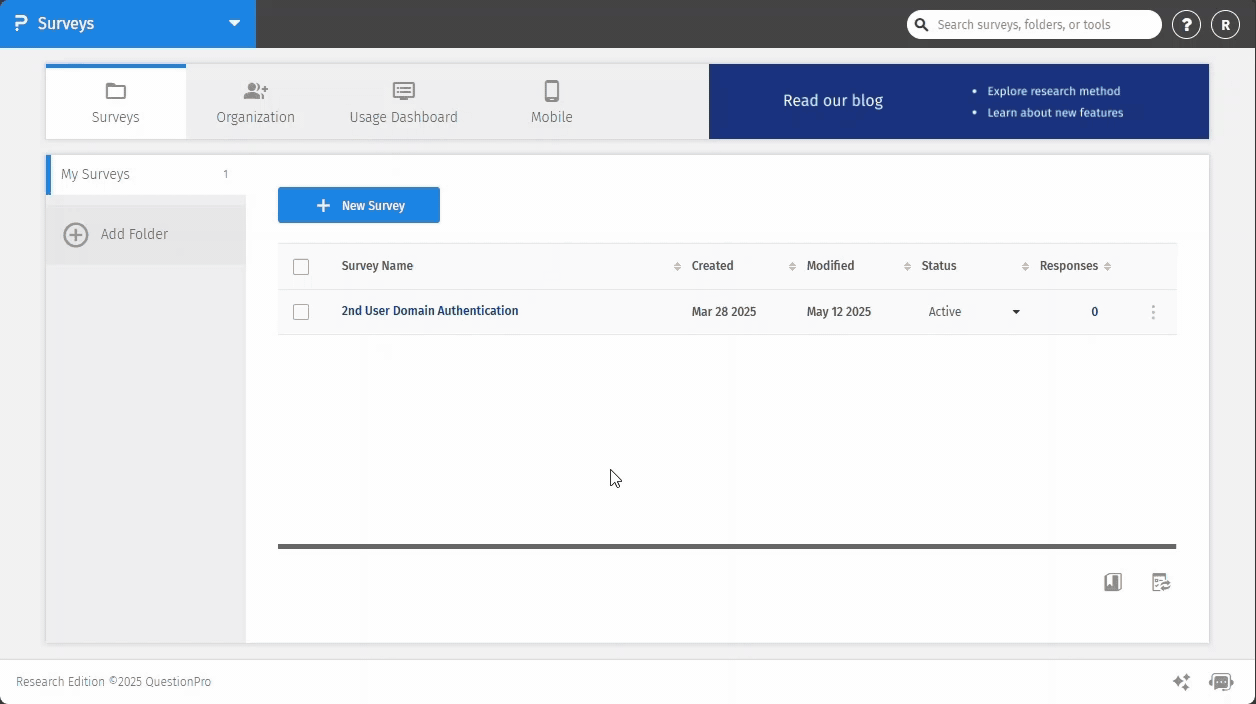Click the Add Folder label
Screen dimensions: 1256x704
tap(134, 234)
